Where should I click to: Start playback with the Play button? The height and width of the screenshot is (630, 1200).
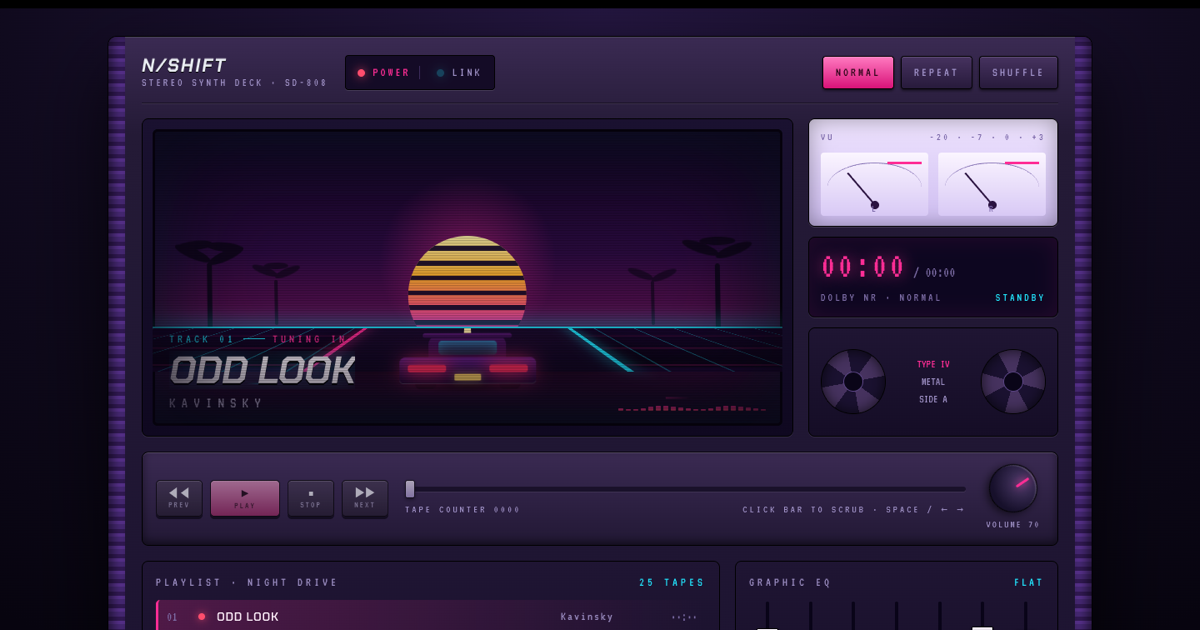click(245, 498)
